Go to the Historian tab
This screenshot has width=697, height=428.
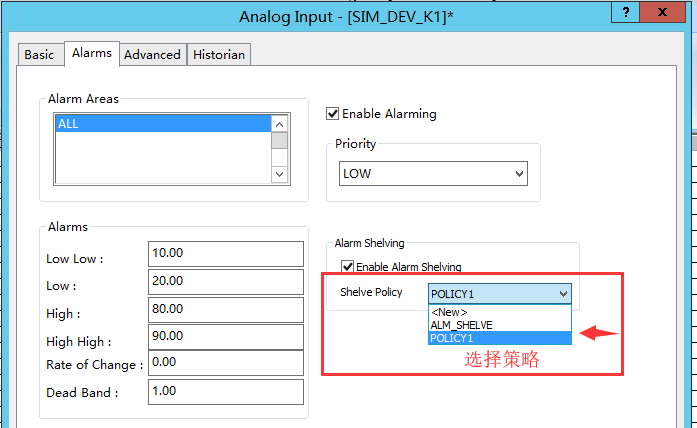219,55
